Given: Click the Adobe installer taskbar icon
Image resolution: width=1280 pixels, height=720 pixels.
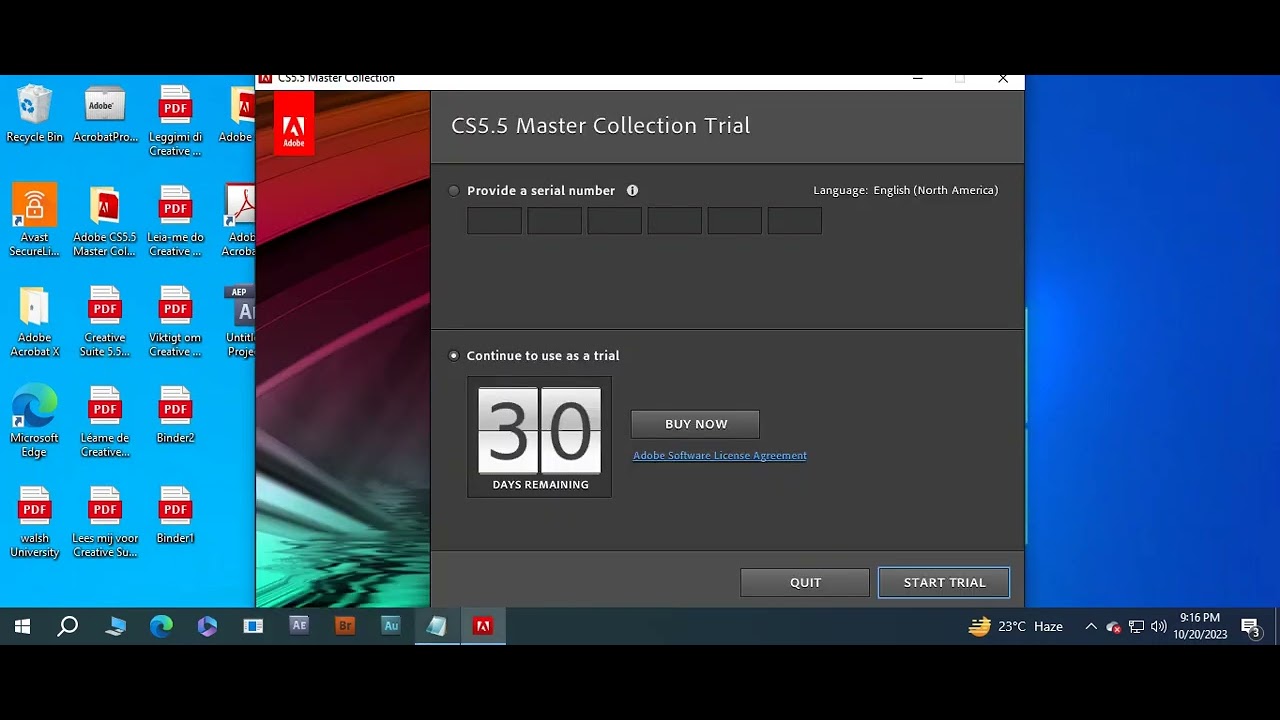Looking at the screenshot, I should coord(483,626).
